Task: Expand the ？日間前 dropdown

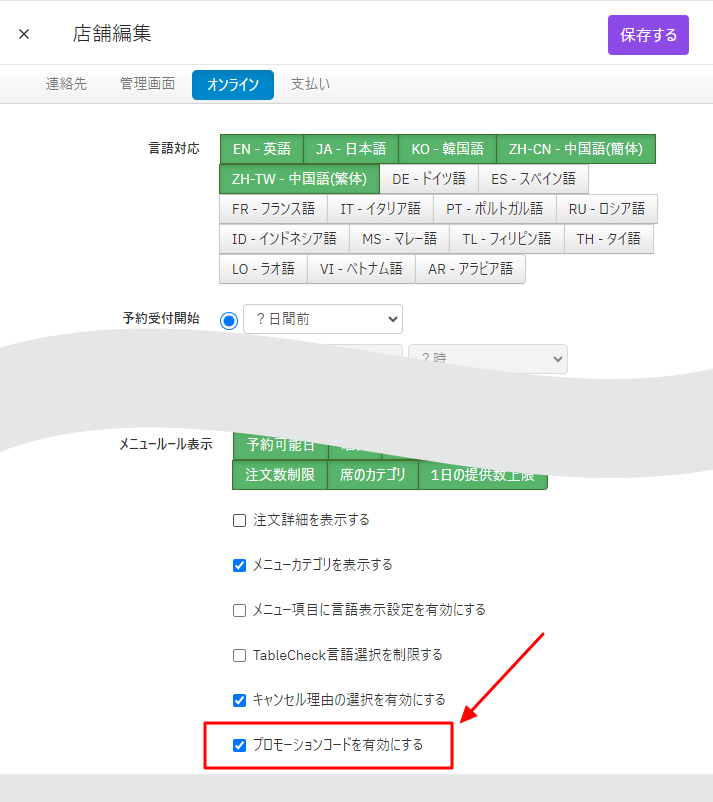Action: click(322, 320)
